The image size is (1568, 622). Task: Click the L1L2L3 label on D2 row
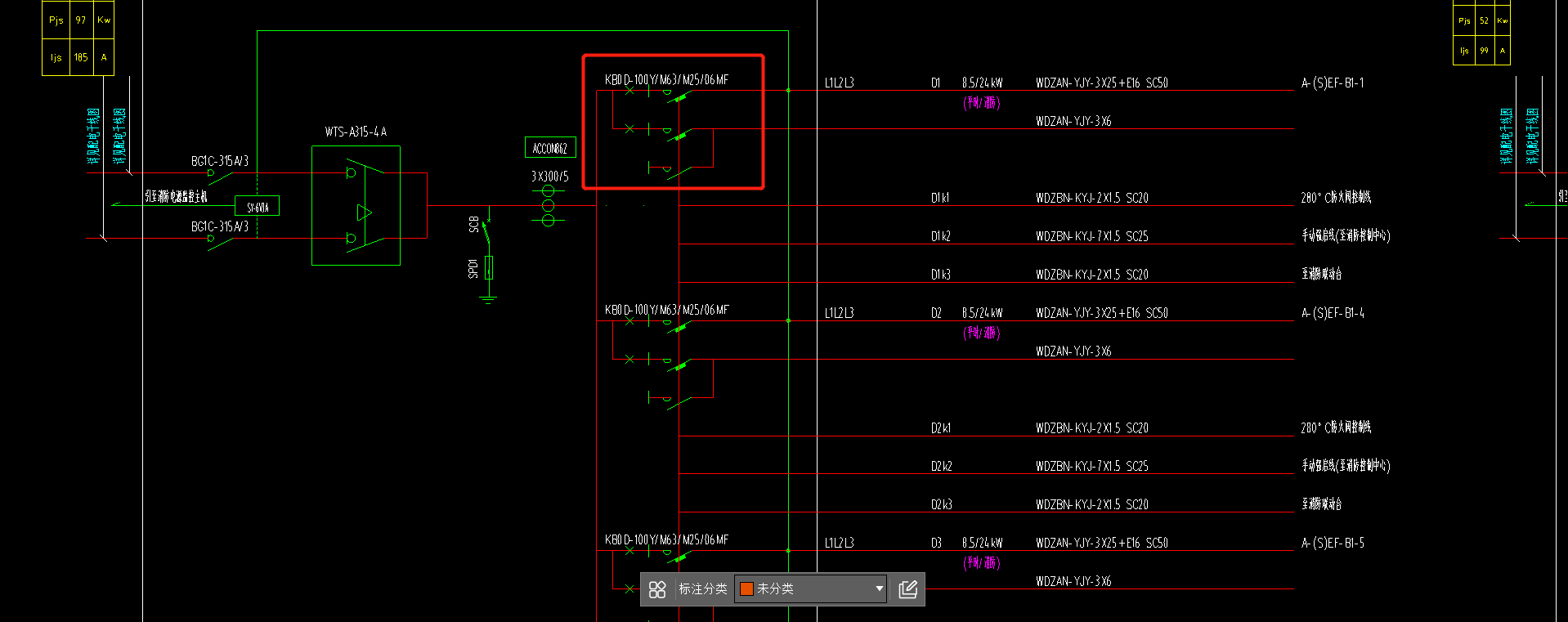(839, 313)
